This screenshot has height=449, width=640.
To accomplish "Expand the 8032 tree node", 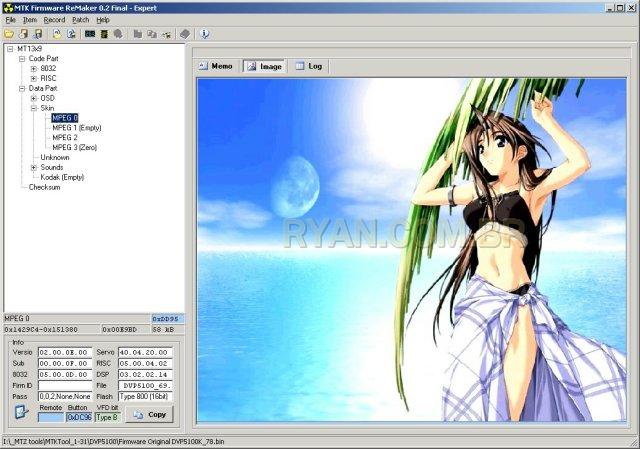I will 34,68.
